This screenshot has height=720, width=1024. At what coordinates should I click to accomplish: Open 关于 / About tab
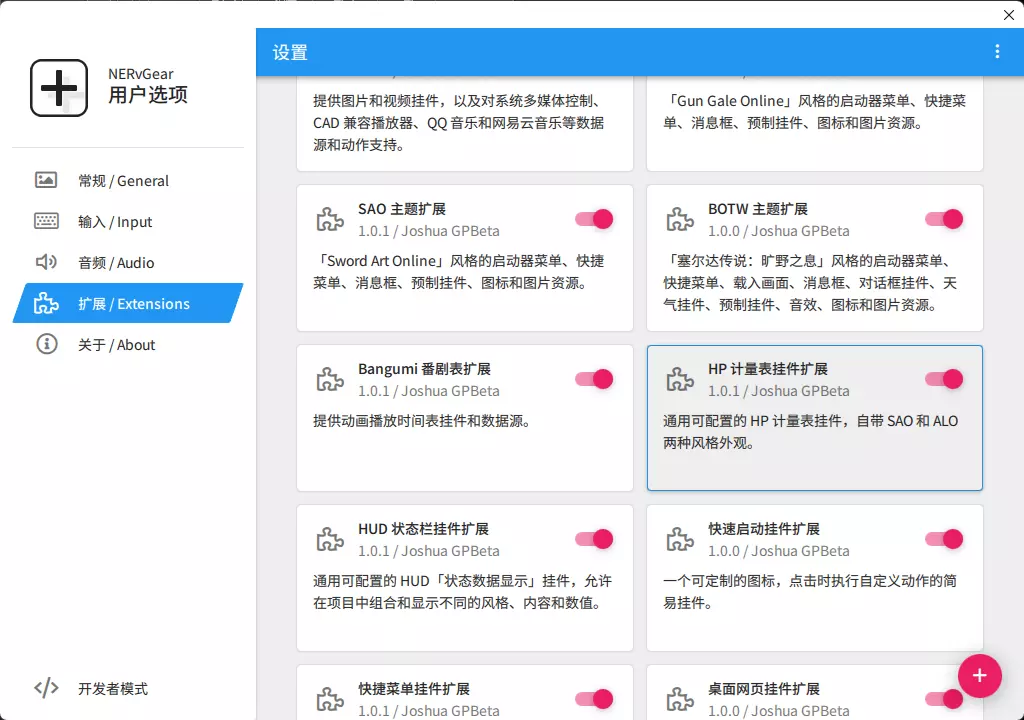(x=128, y=344)
